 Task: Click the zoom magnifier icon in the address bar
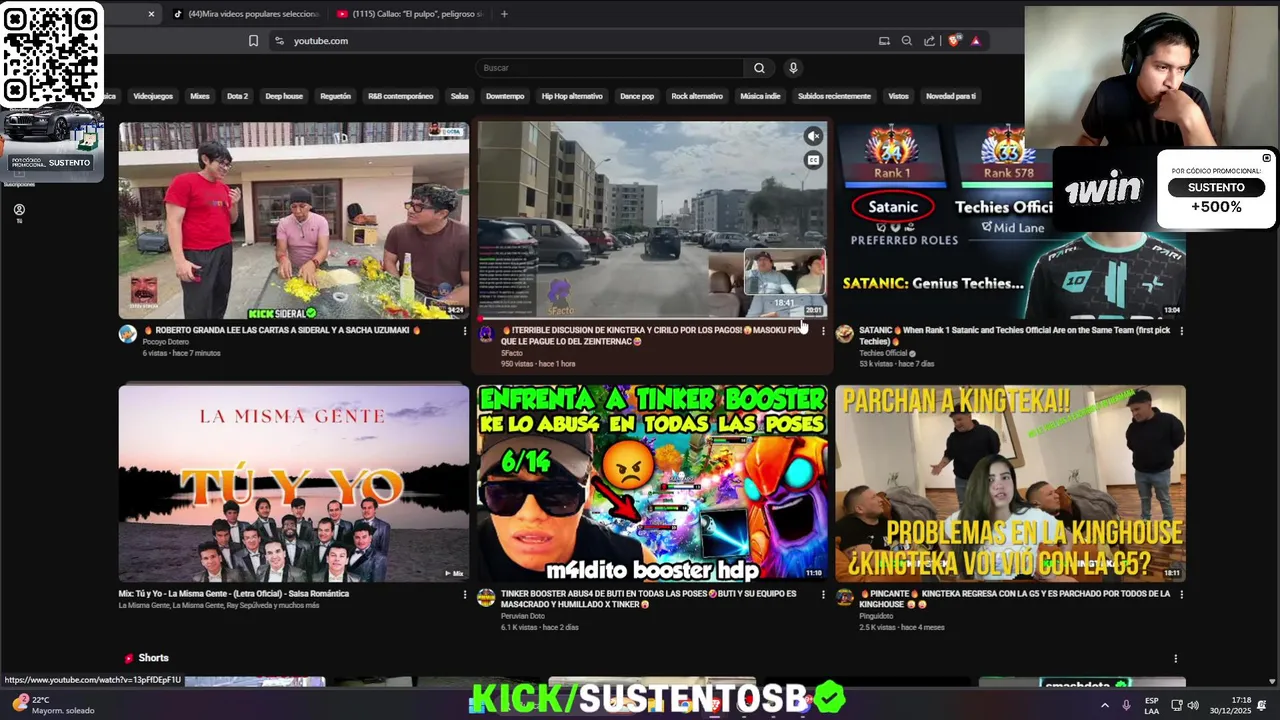pos(907,41)
